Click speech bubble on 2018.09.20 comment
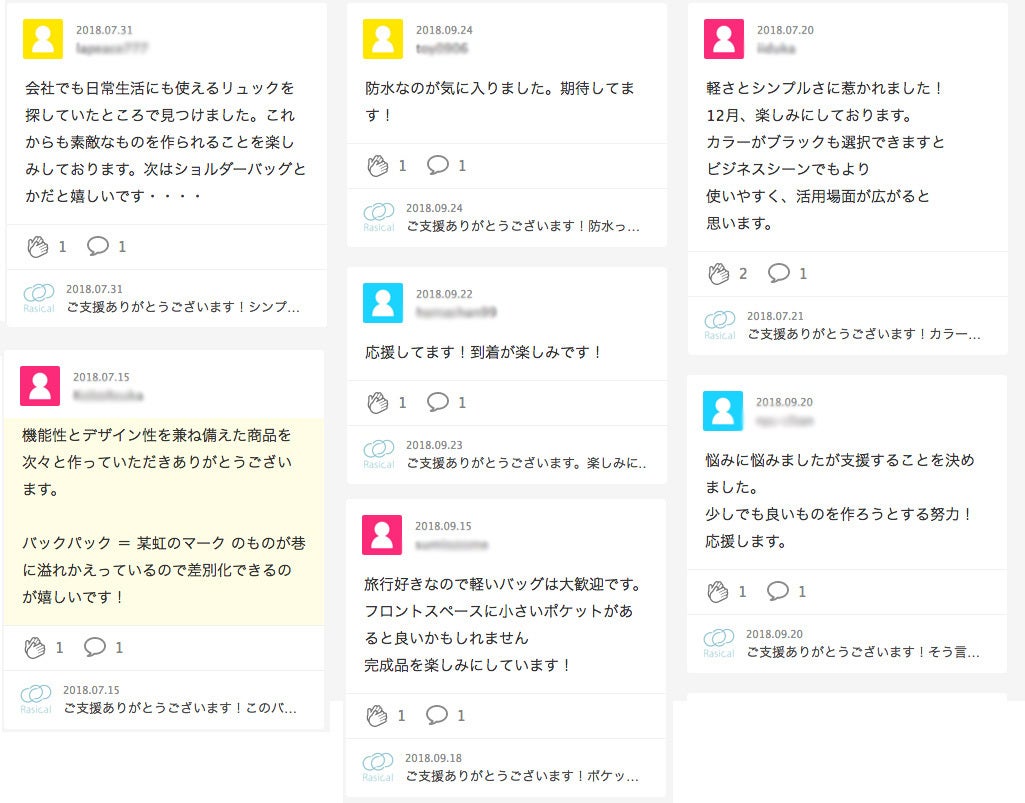Image resolution: width=1025 pixels, height=803 pixels. pyautogui.click(x=778, y=591)
